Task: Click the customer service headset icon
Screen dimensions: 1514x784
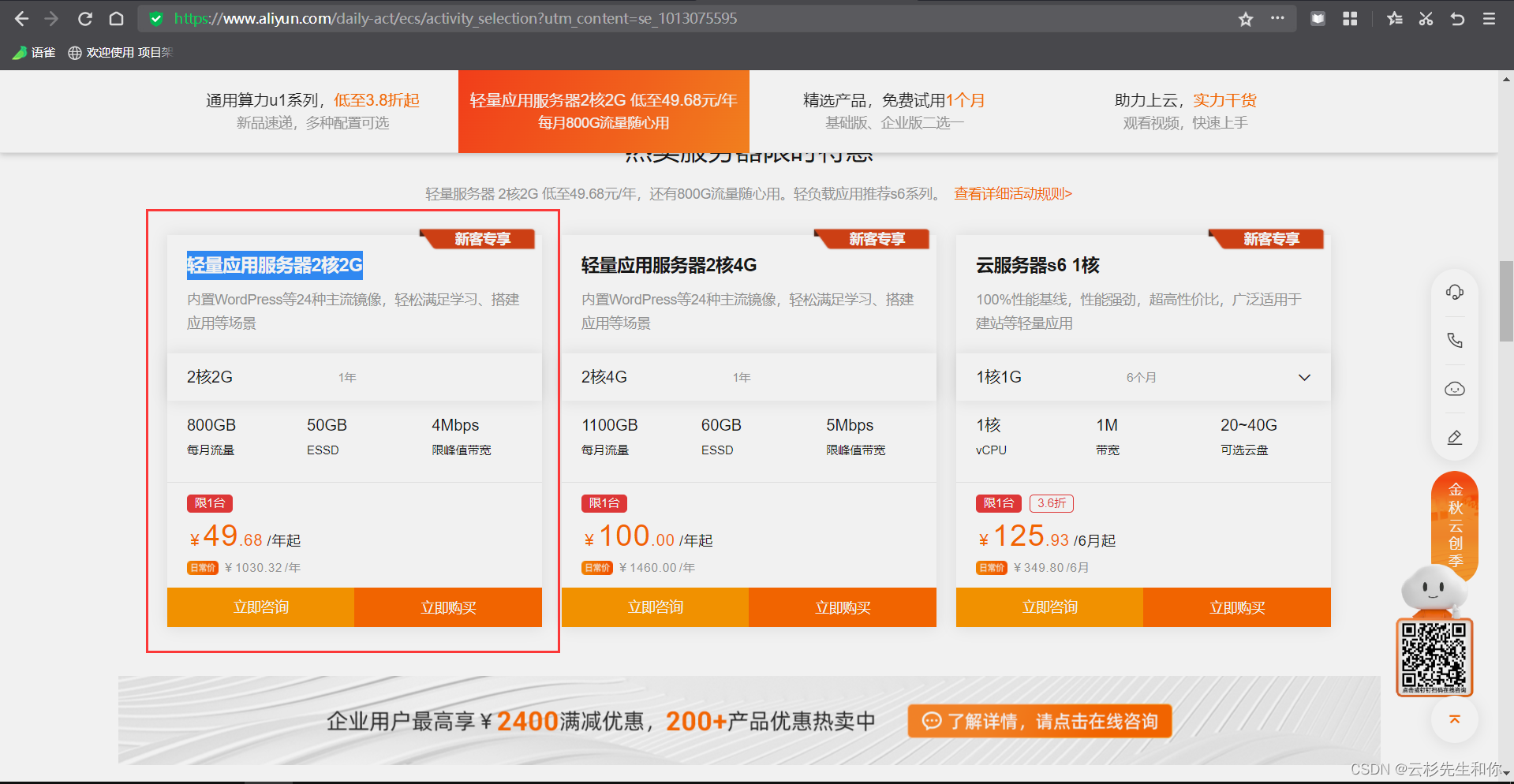Action: [1455, 292]
